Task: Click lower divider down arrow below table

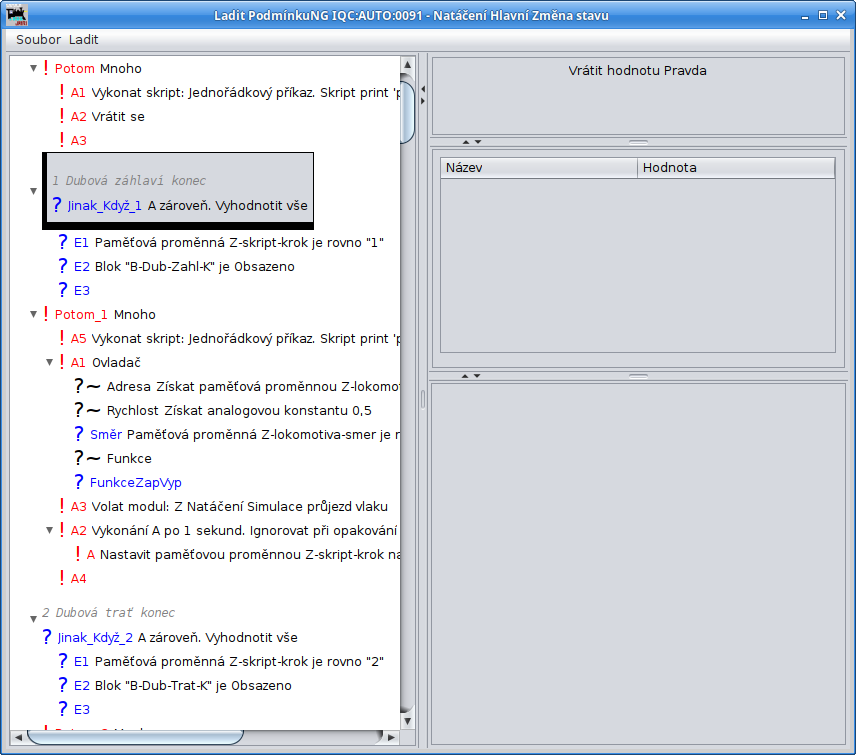Action: (x=477, y=376)
